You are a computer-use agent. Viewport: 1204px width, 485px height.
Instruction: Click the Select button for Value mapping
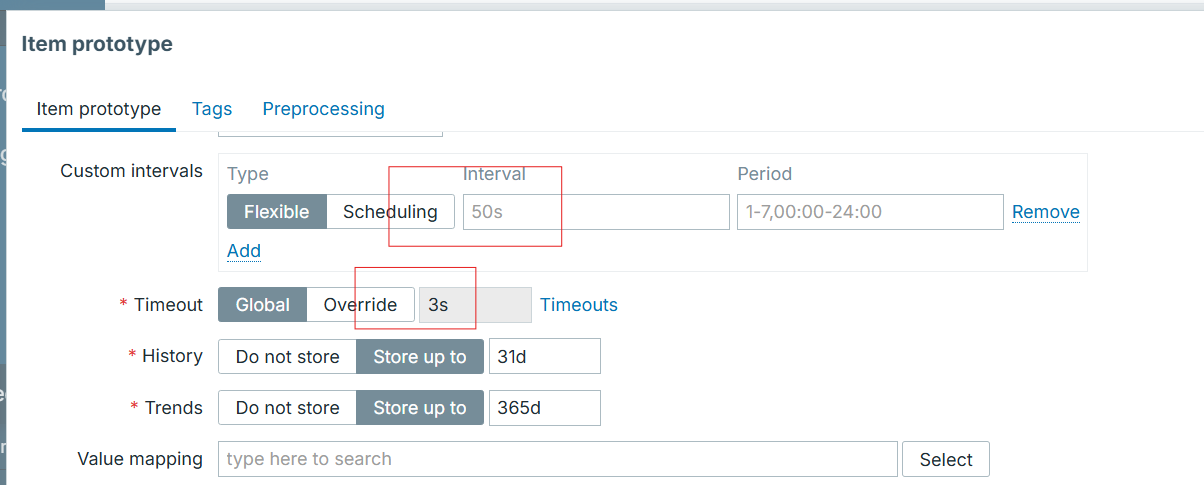(x=946, y=459)
